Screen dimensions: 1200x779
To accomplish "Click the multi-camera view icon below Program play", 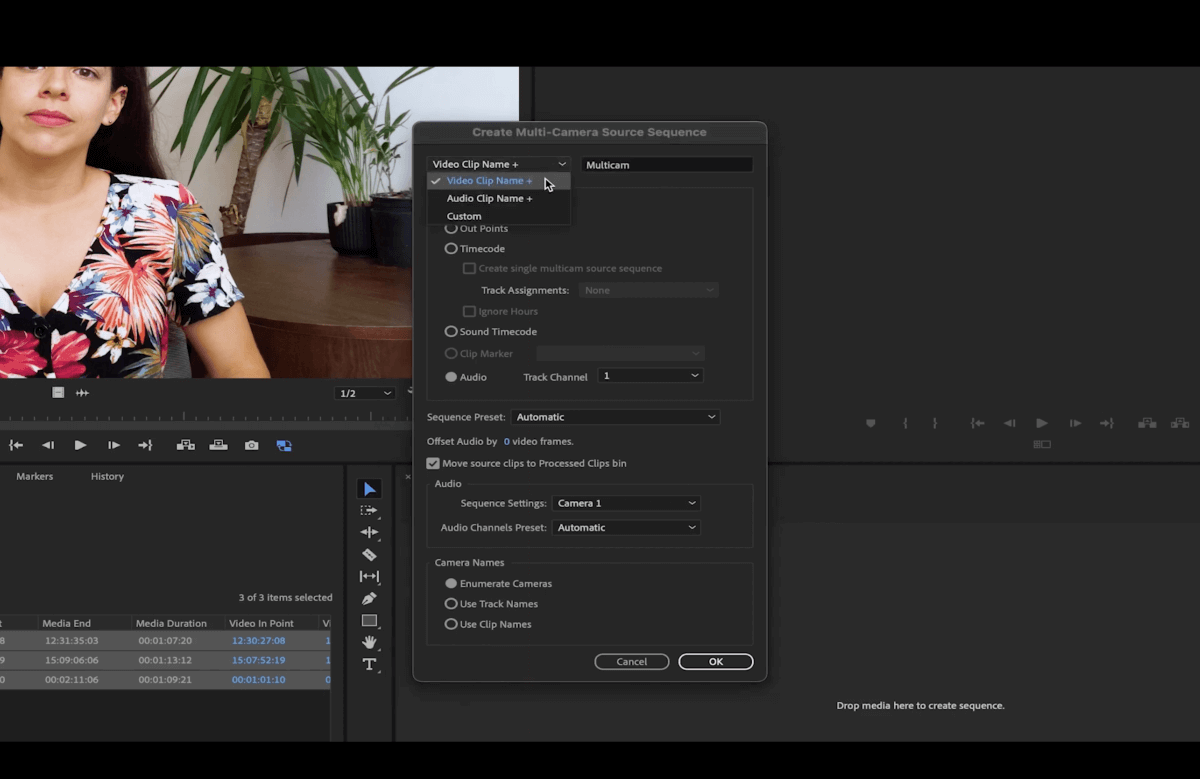I will [x=1042, y=444].
